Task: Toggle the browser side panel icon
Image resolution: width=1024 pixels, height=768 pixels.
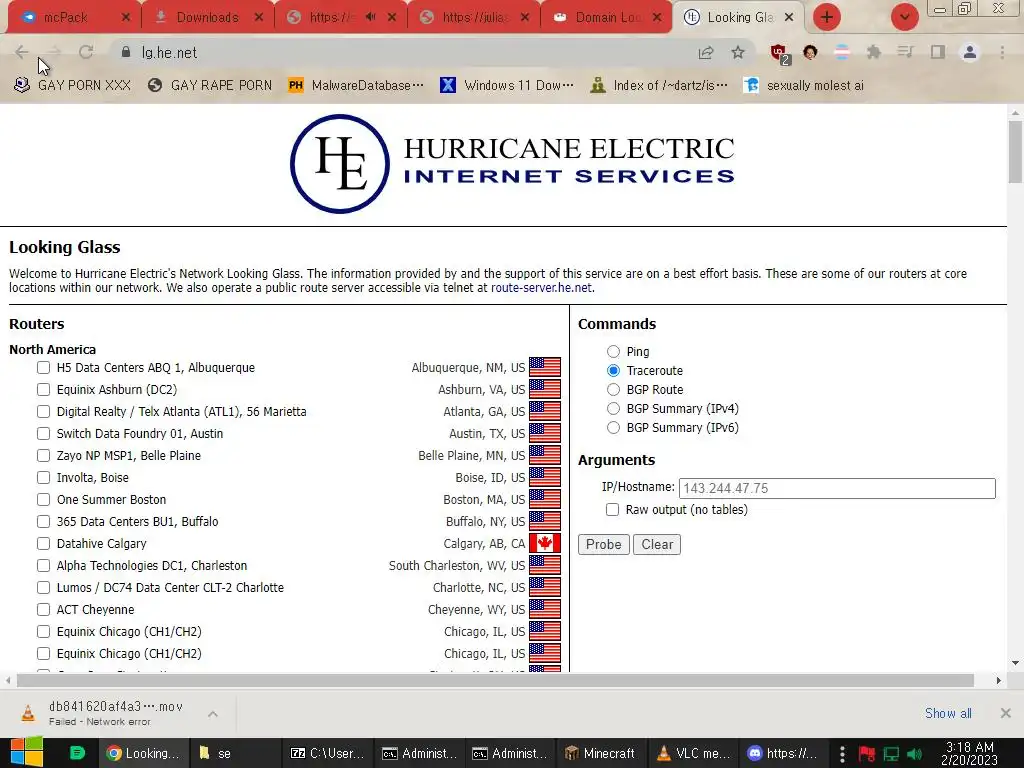Action: [x=938, y=52]
